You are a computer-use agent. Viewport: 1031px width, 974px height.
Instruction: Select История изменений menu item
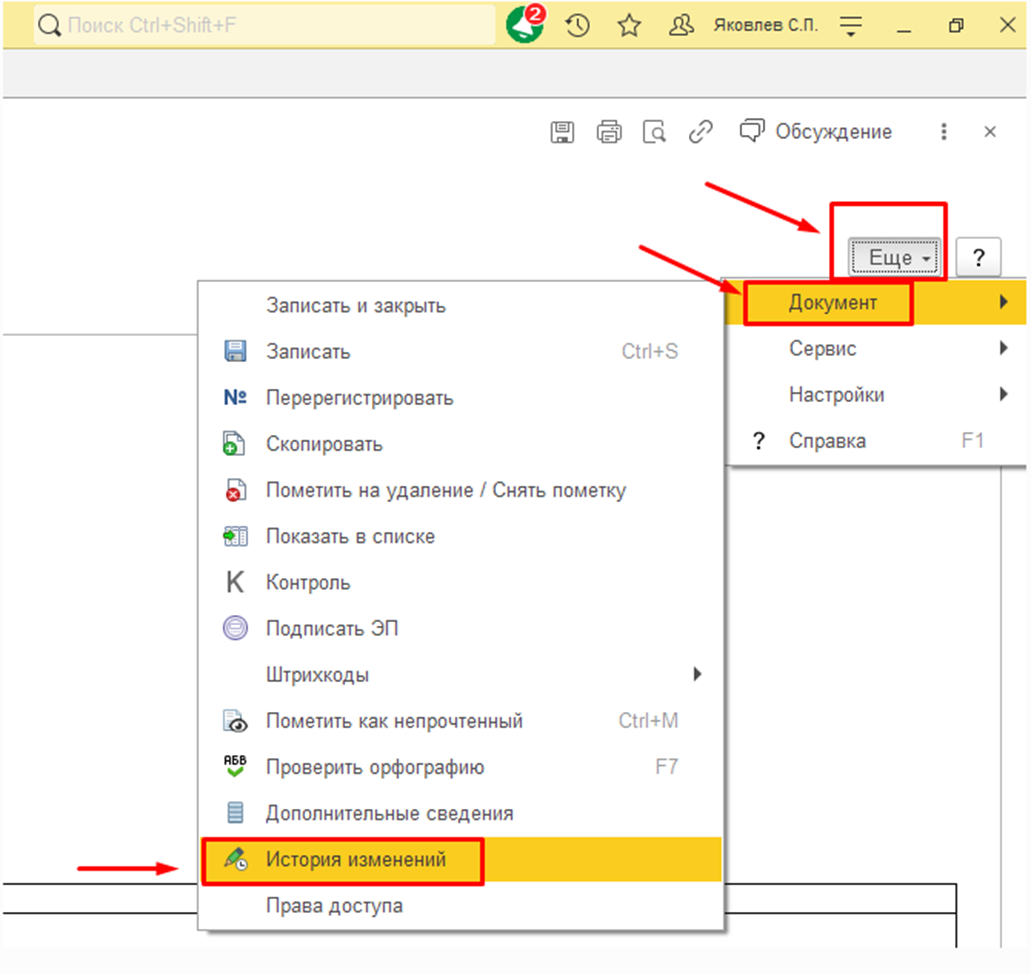pyautogui.click(x=460, y=860)
